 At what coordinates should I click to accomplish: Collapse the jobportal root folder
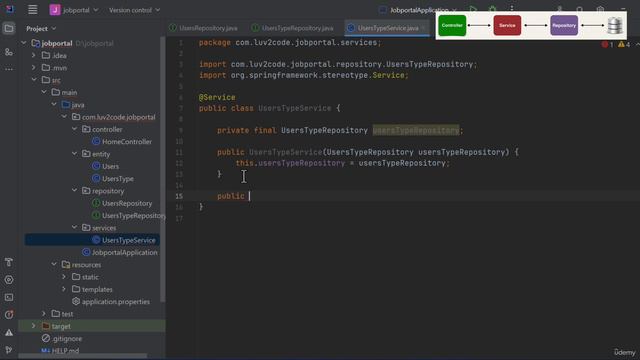pyautogui.click(x=24, y=43)
